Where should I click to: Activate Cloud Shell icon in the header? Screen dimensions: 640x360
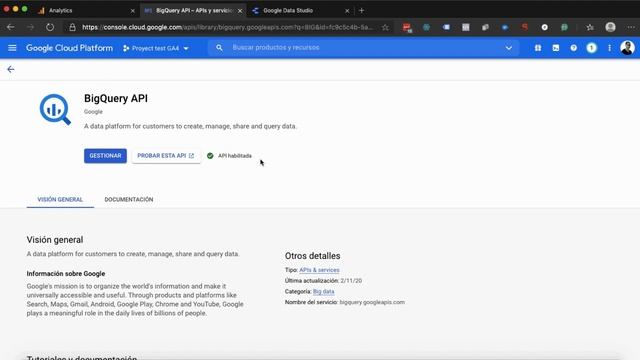(x=556, y=48)
